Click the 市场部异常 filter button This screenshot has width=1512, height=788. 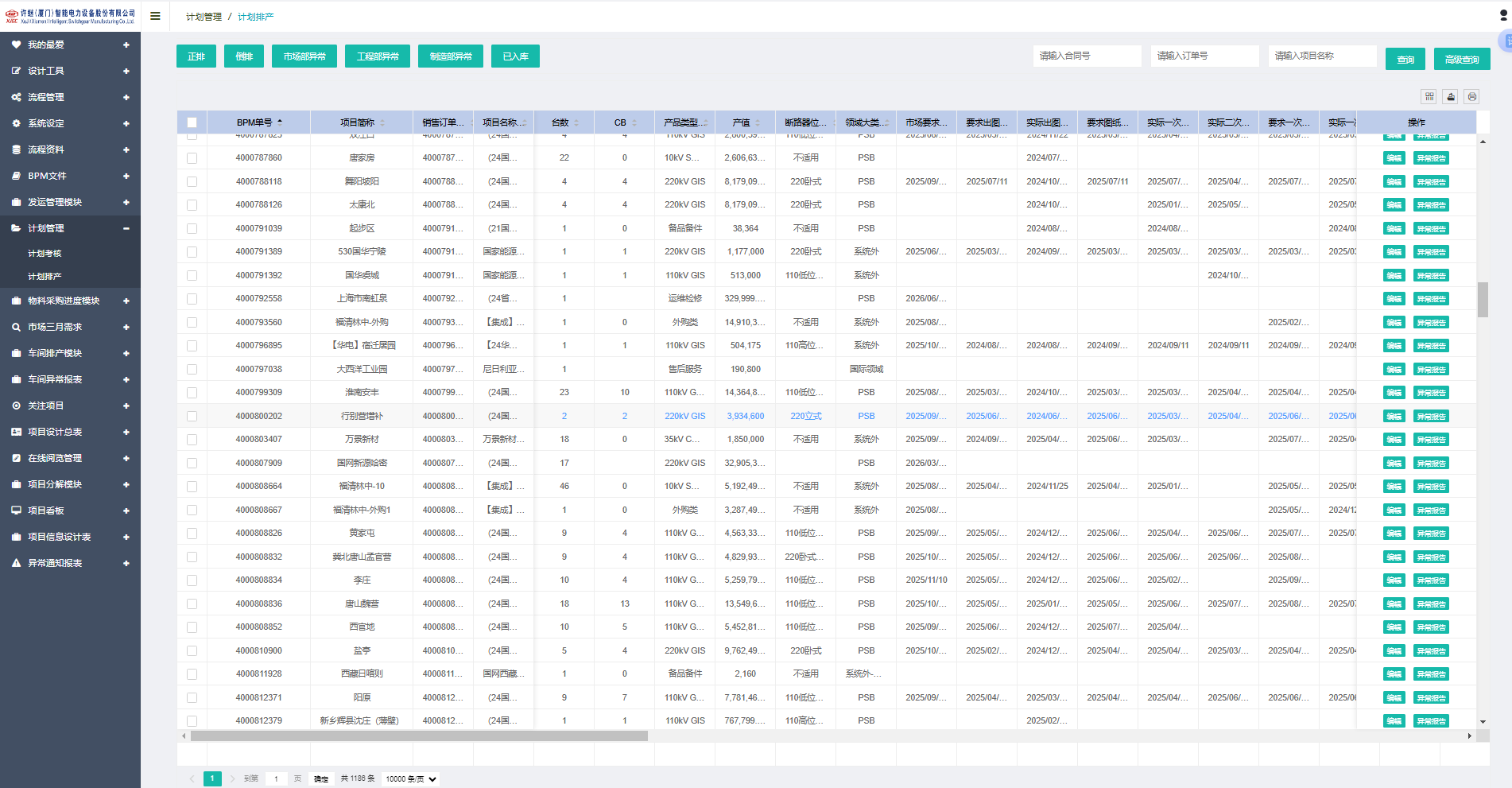click(x=304, y=56)
